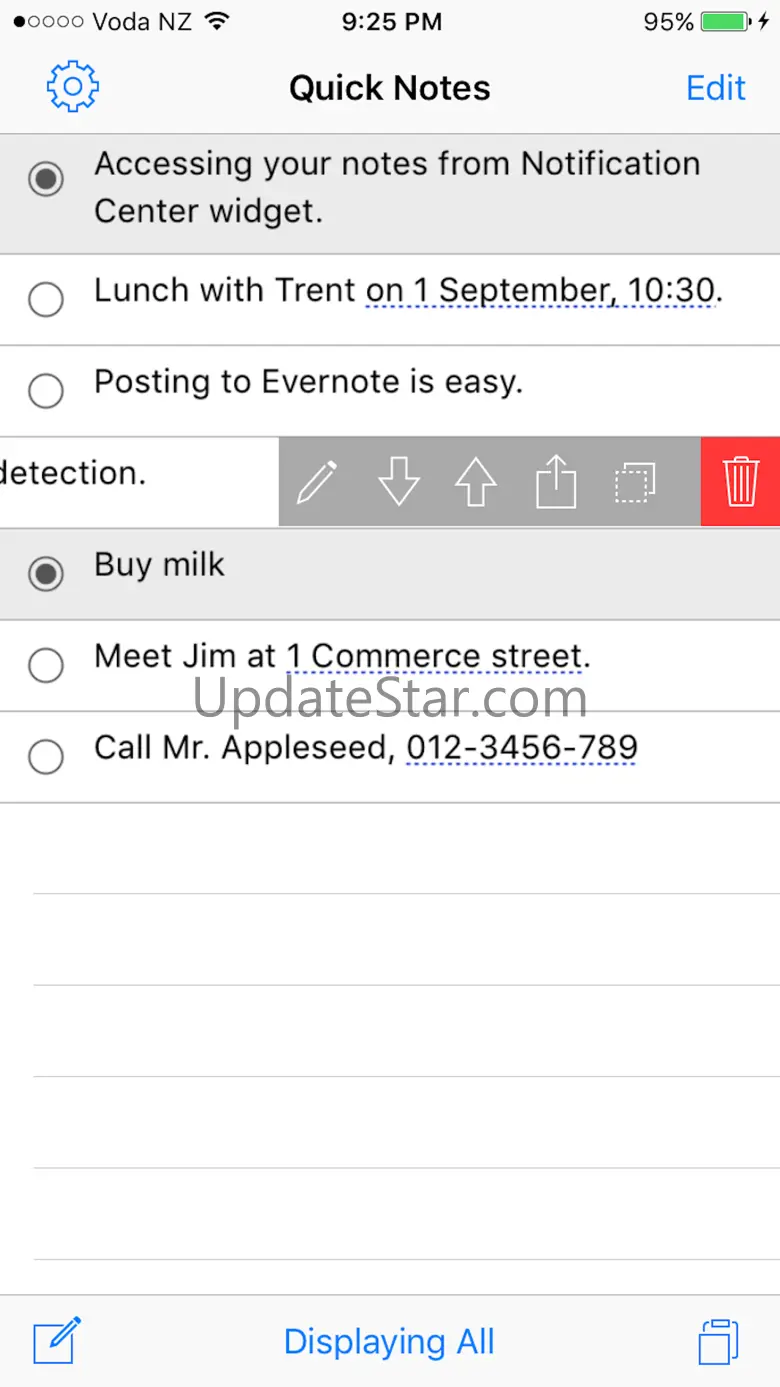Tap the pencil edit icon in swipe actions
The image size is (780, 1387).
pos(317,482)
